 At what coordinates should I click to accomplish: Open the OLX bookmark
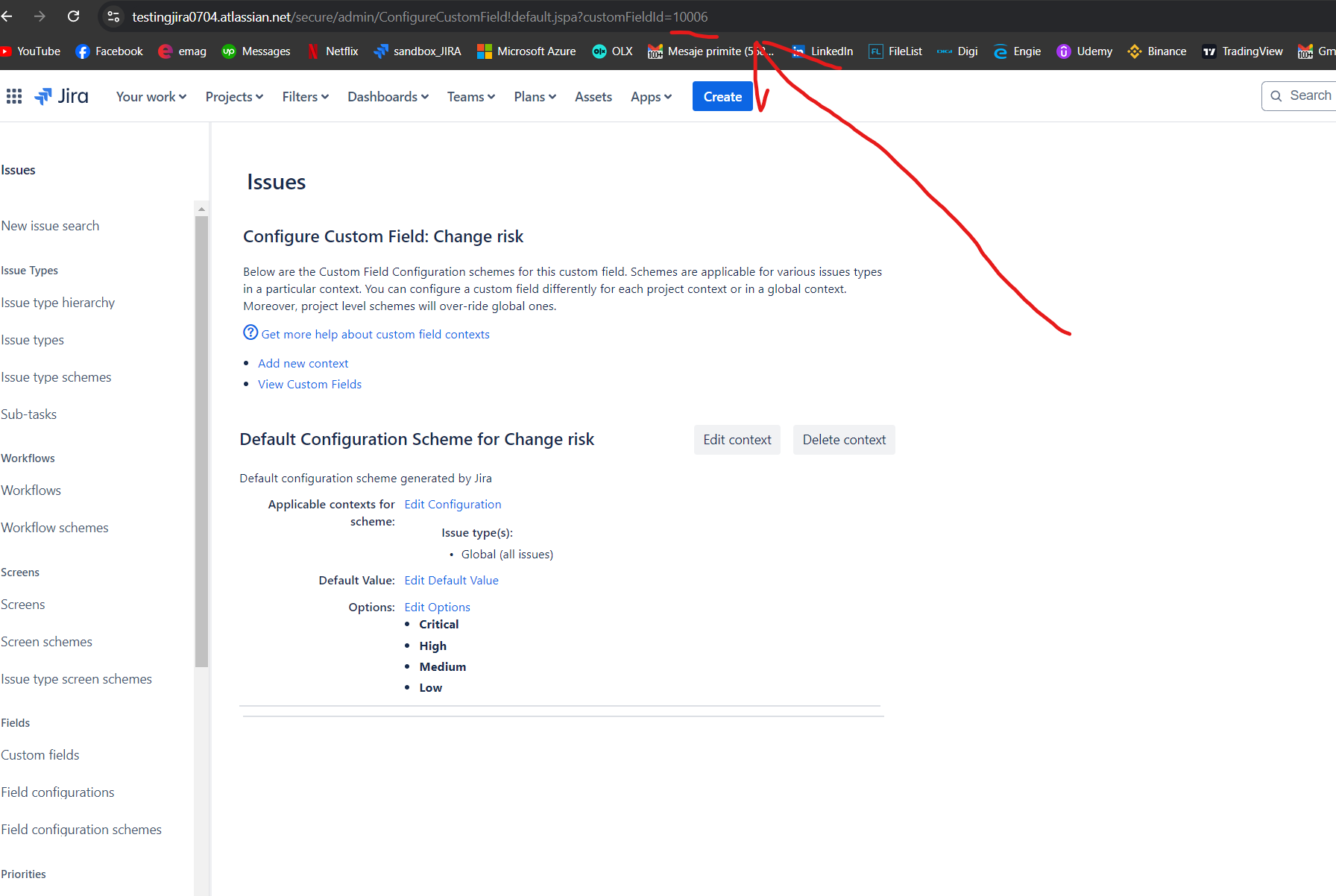tap(612, 51)
